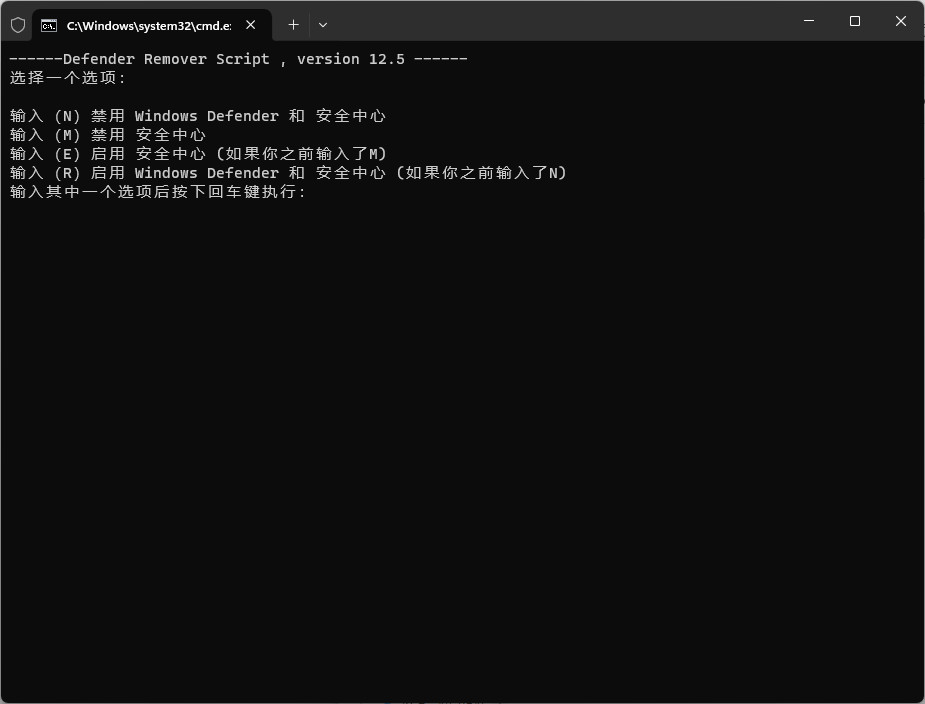Click the cmd icon on the tab

tap(49, 25)
